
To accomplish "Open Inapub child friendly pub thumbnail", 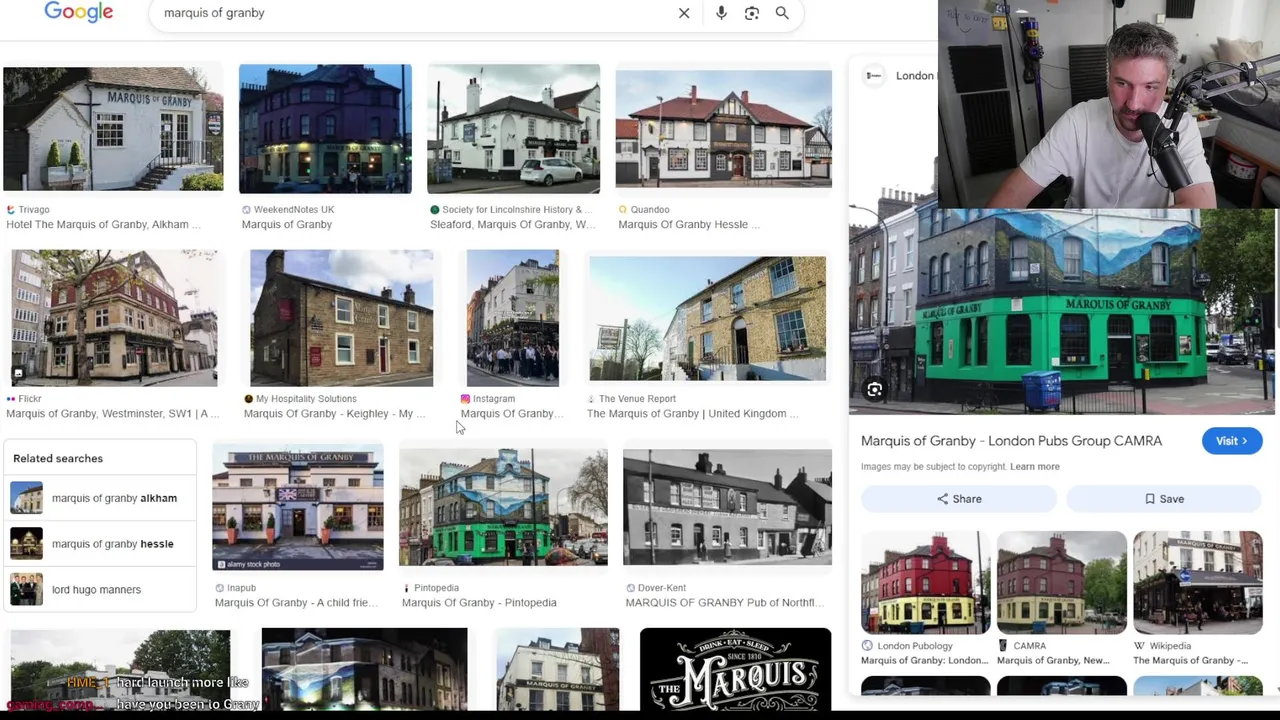I will coord(297,508).
